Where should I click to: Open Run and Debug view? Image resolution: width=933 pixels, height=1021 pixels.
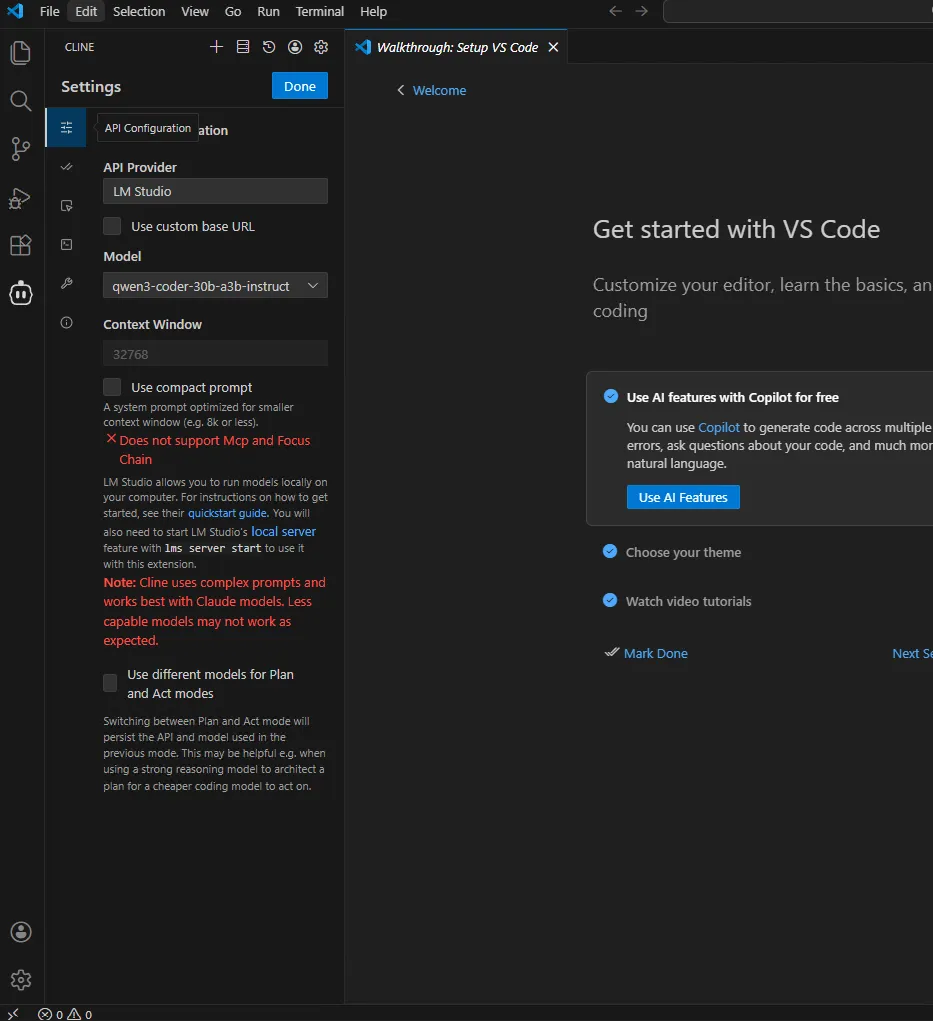(x=21, y=198)
